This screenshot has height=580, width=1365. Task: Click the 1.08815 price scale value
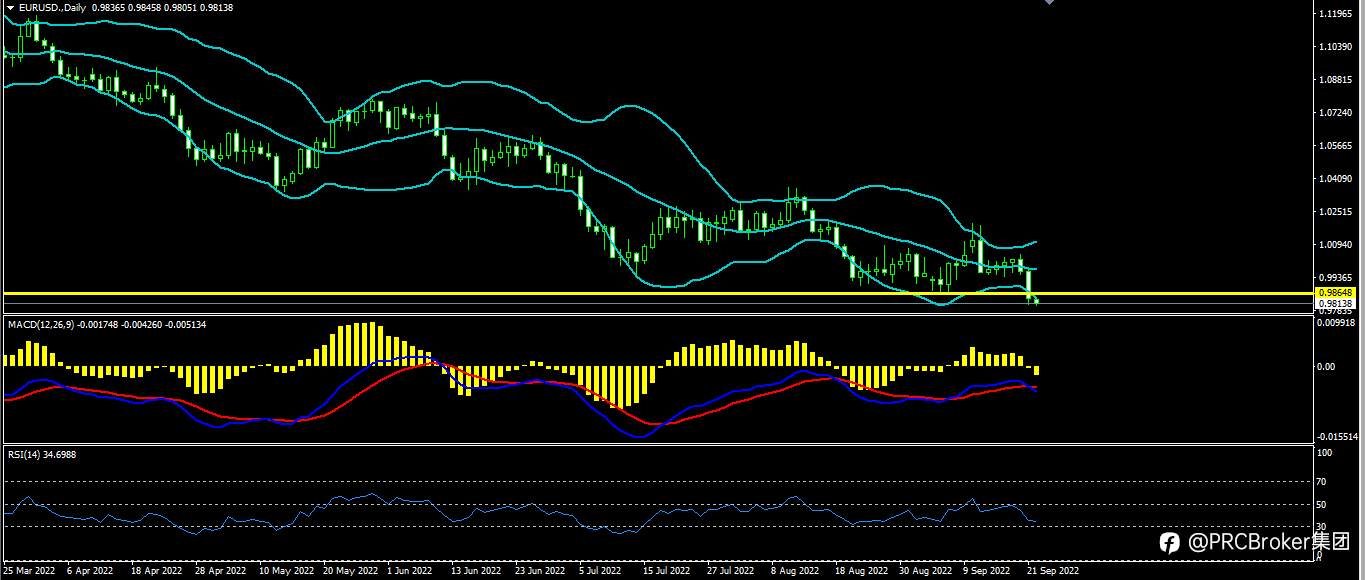tap(1336, 80)
